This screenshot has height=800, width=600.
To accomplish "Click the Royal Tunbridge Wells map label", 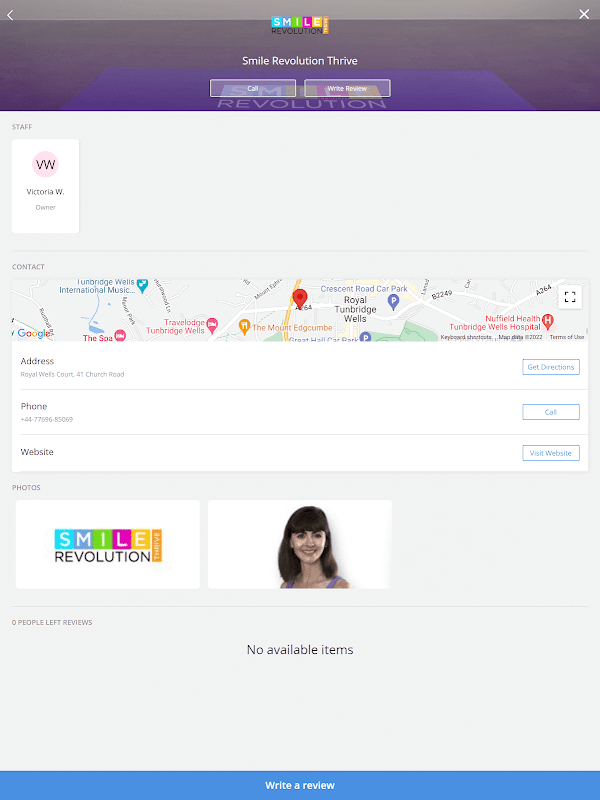I will 356,309.
